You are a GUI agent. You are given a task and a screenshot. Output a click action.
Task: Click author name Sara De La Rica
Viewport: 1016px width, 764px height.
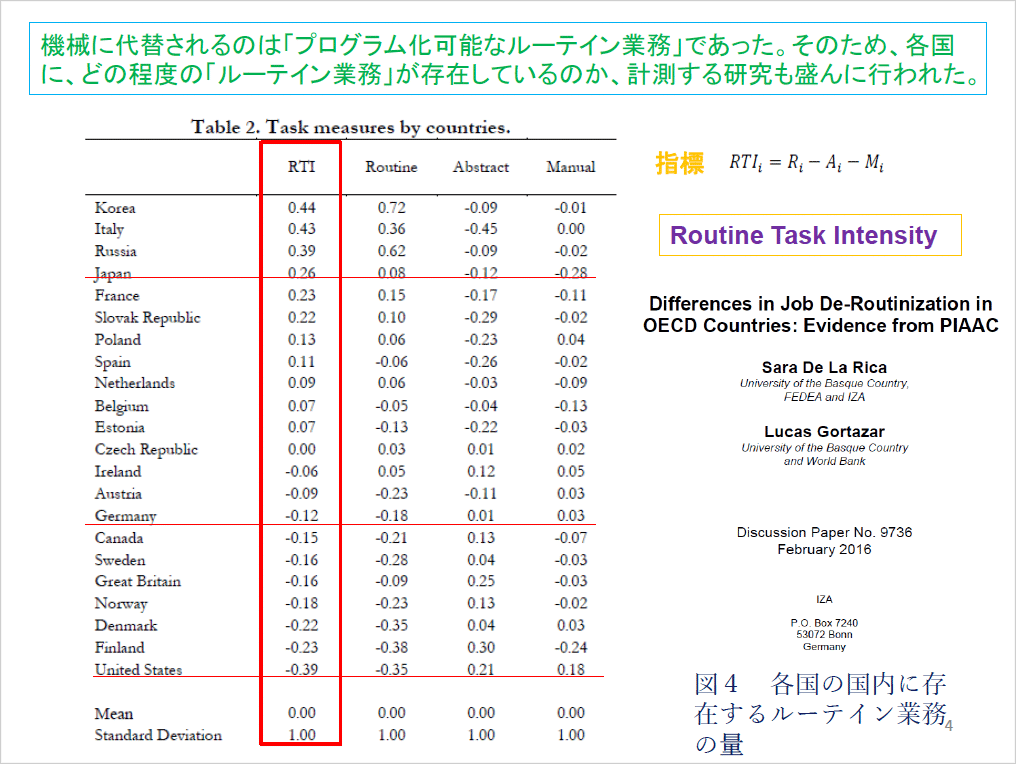click(x=824, y=367)
